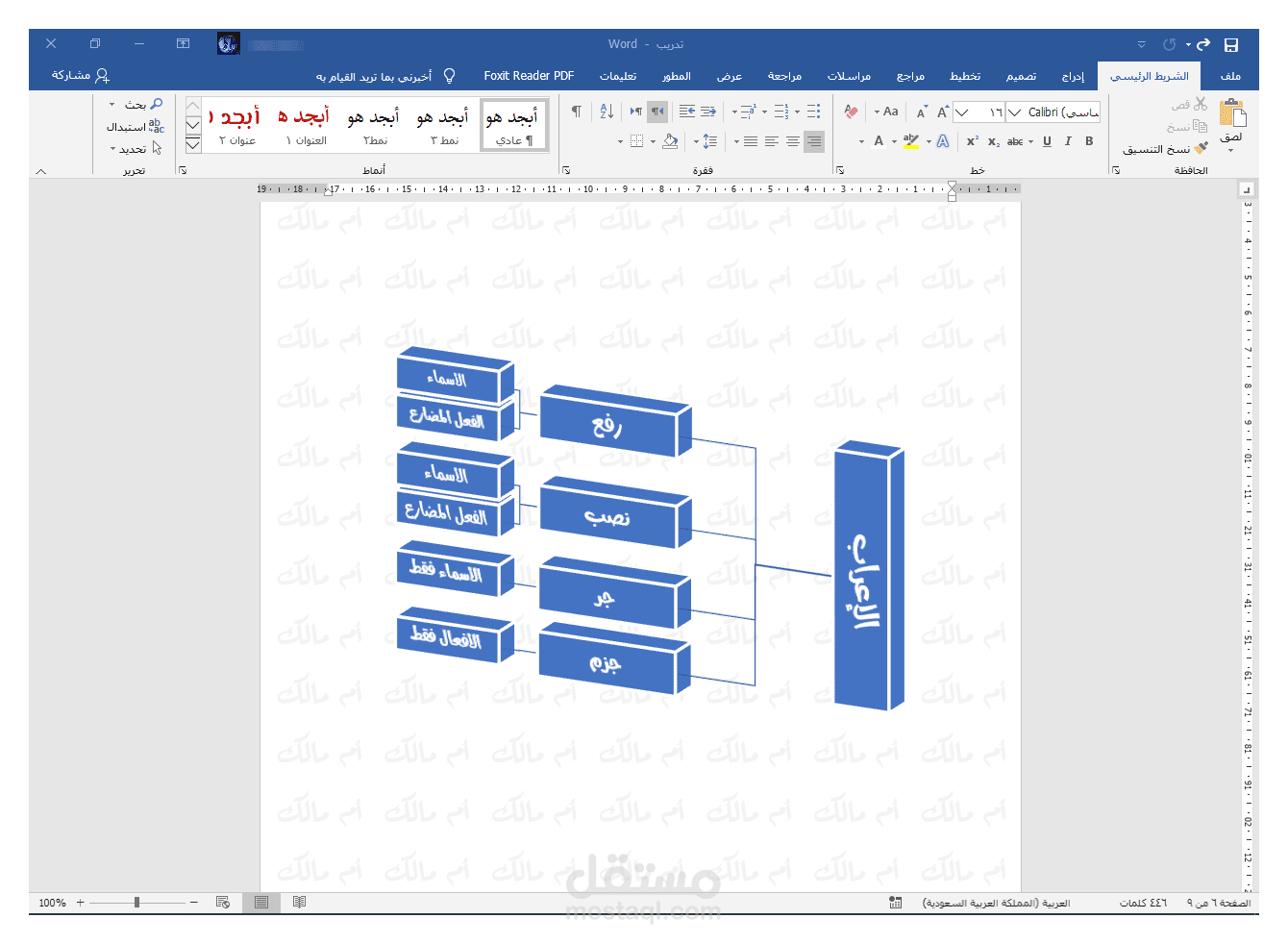Image resolution: width=1288 pixels, height=944 pixels.
Task: Switch to Web Layout view icon
Action: (223, 902)
